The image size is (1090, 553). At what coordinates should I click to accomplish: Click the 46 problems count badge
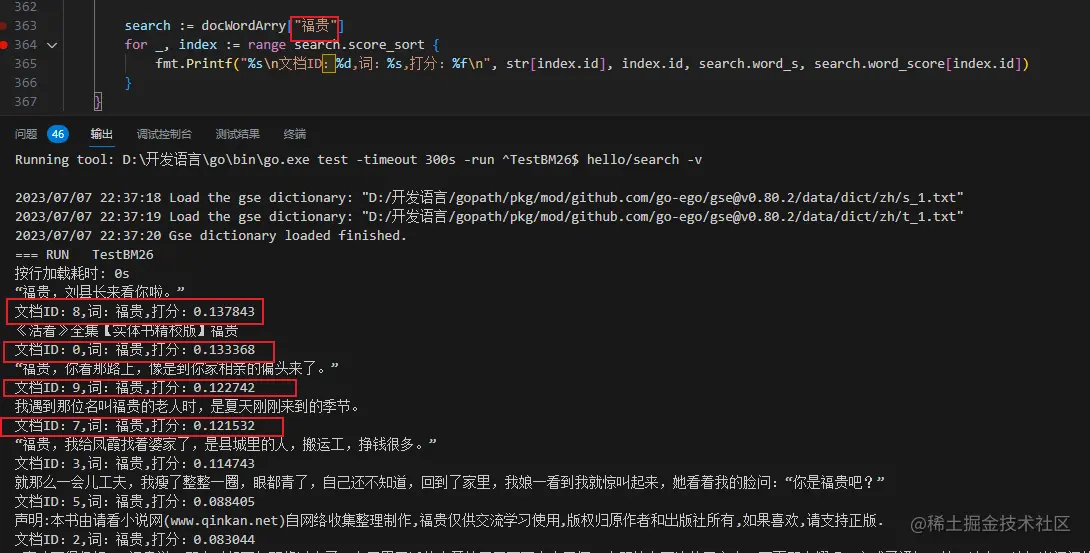coord(58,134)
